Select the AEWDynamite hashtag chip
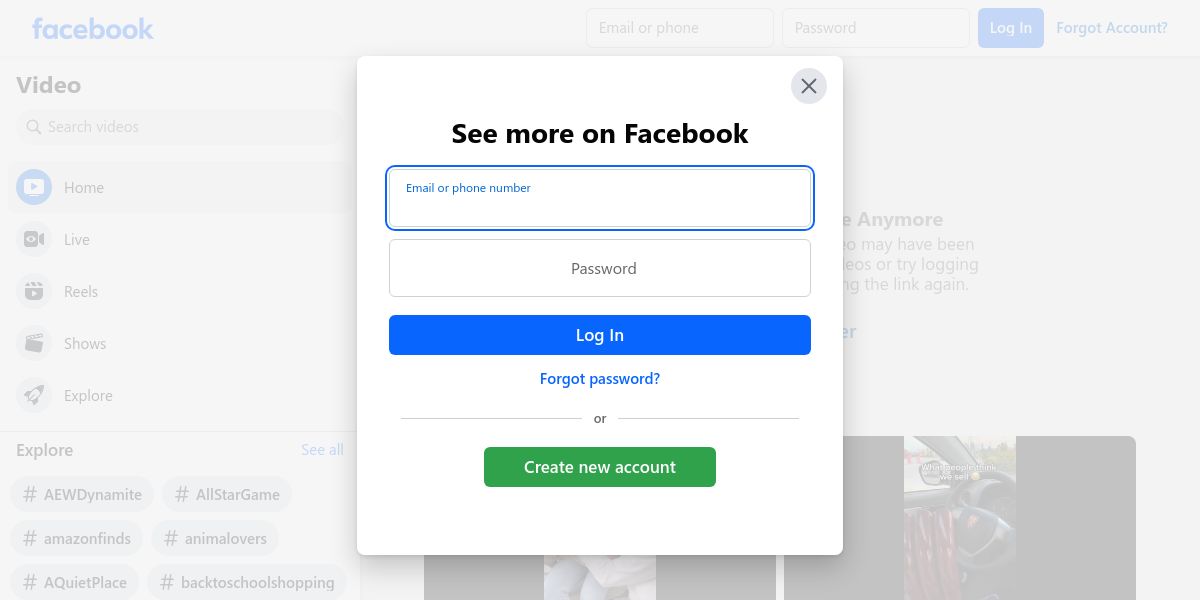 point(82,494)
